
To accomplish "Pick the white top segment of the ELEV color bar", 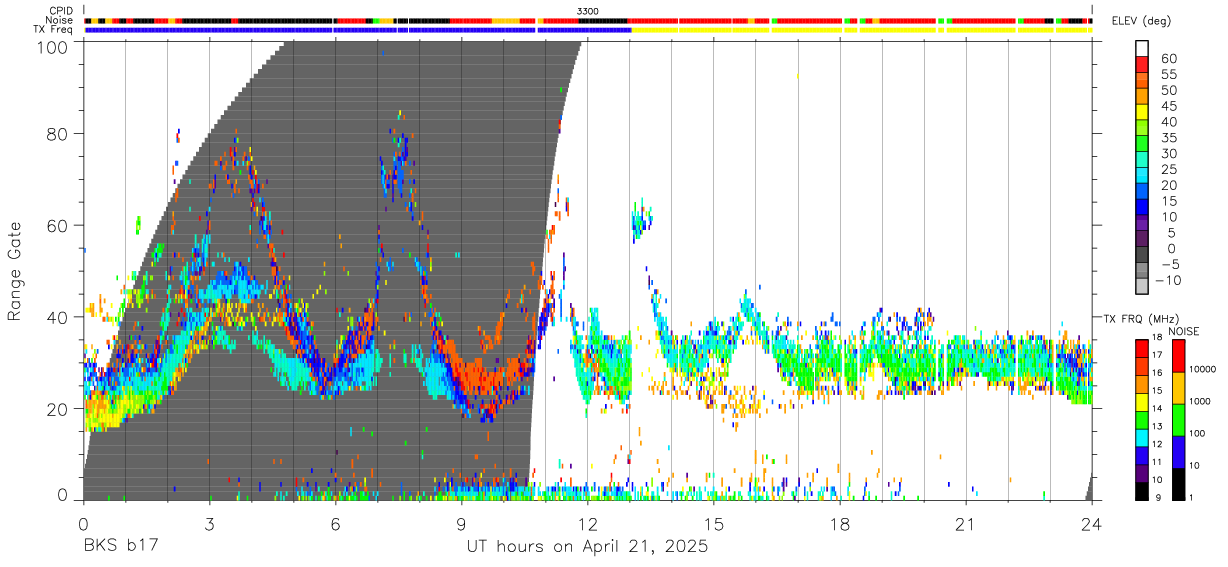I will 1142,48.
